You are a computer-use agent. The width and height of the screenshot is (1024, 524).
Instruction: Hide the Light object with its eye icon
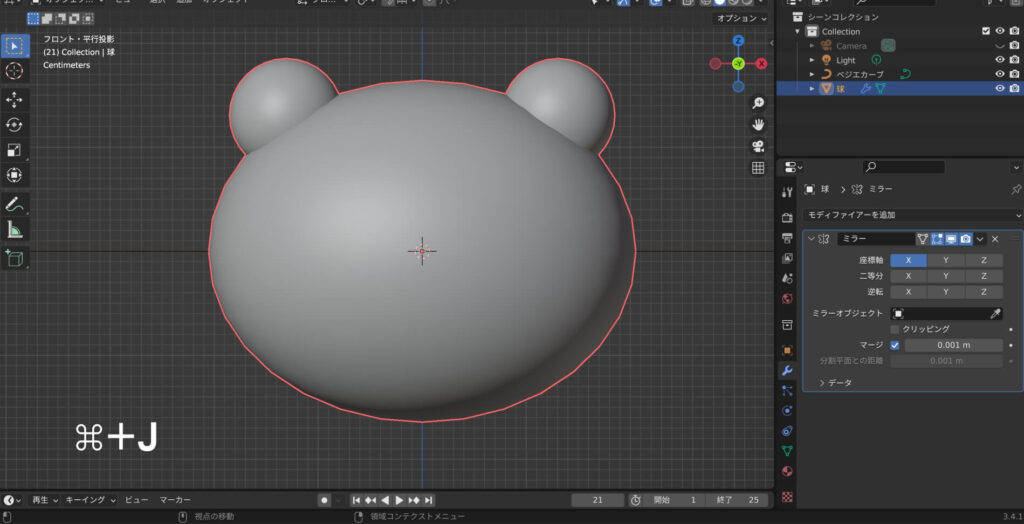999,60
